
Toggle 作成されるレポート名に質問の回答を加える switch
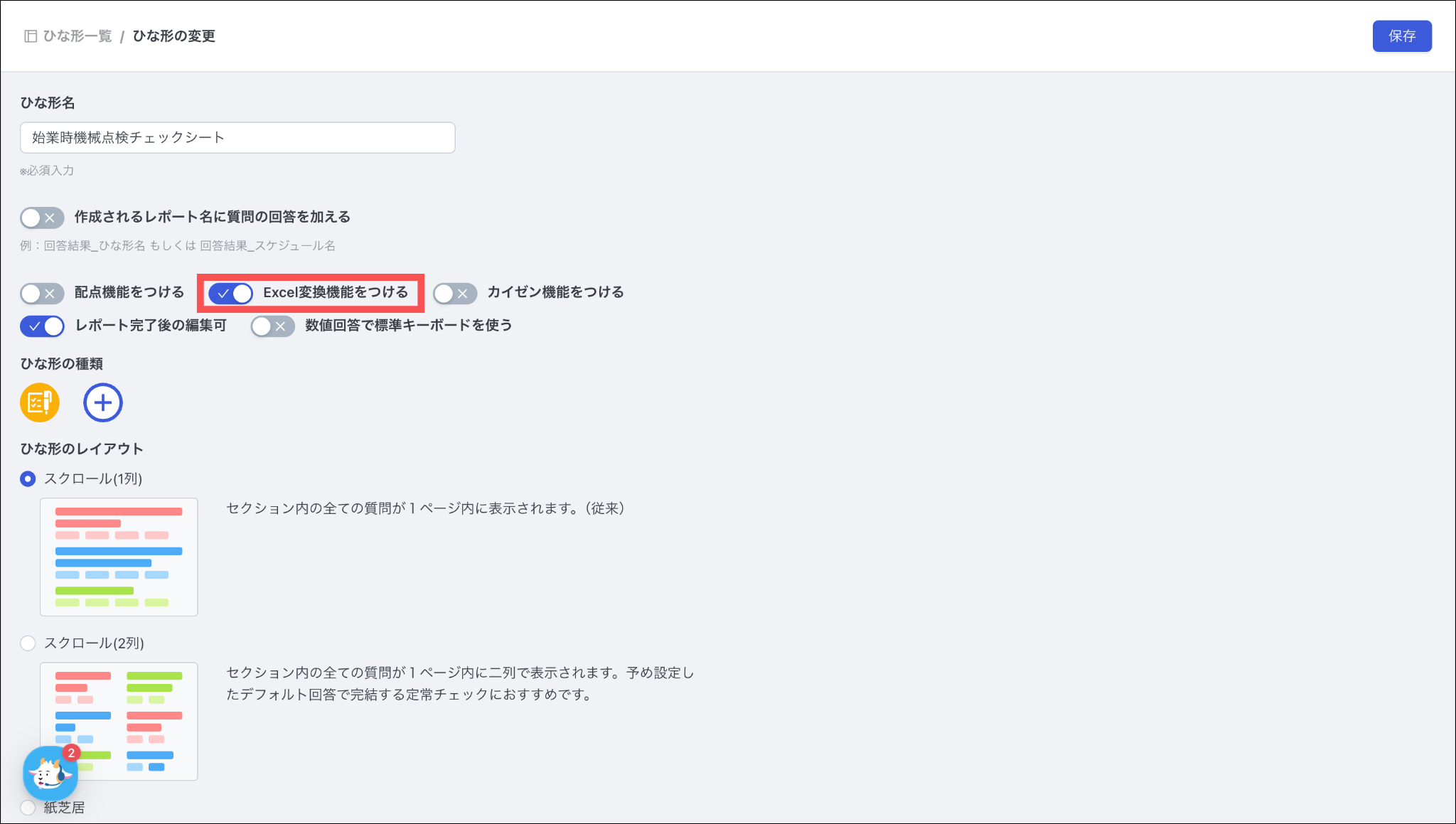point(42,218)
